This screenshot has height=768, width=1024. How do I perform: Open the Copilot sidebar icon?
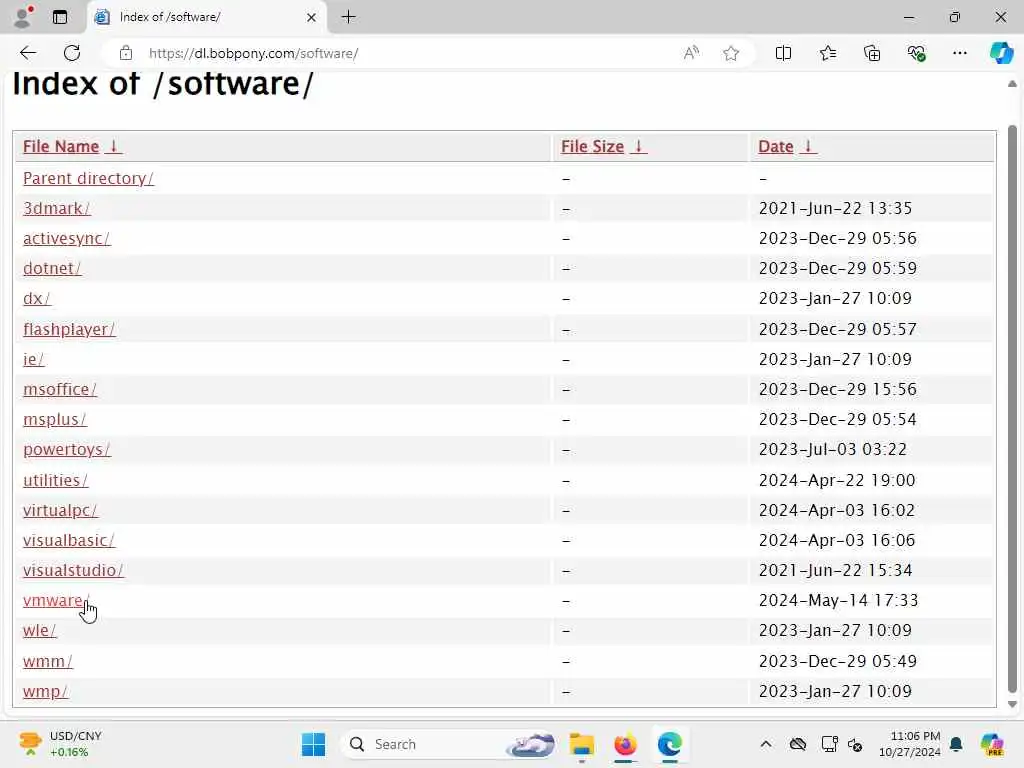click(x=1001, y=53)
